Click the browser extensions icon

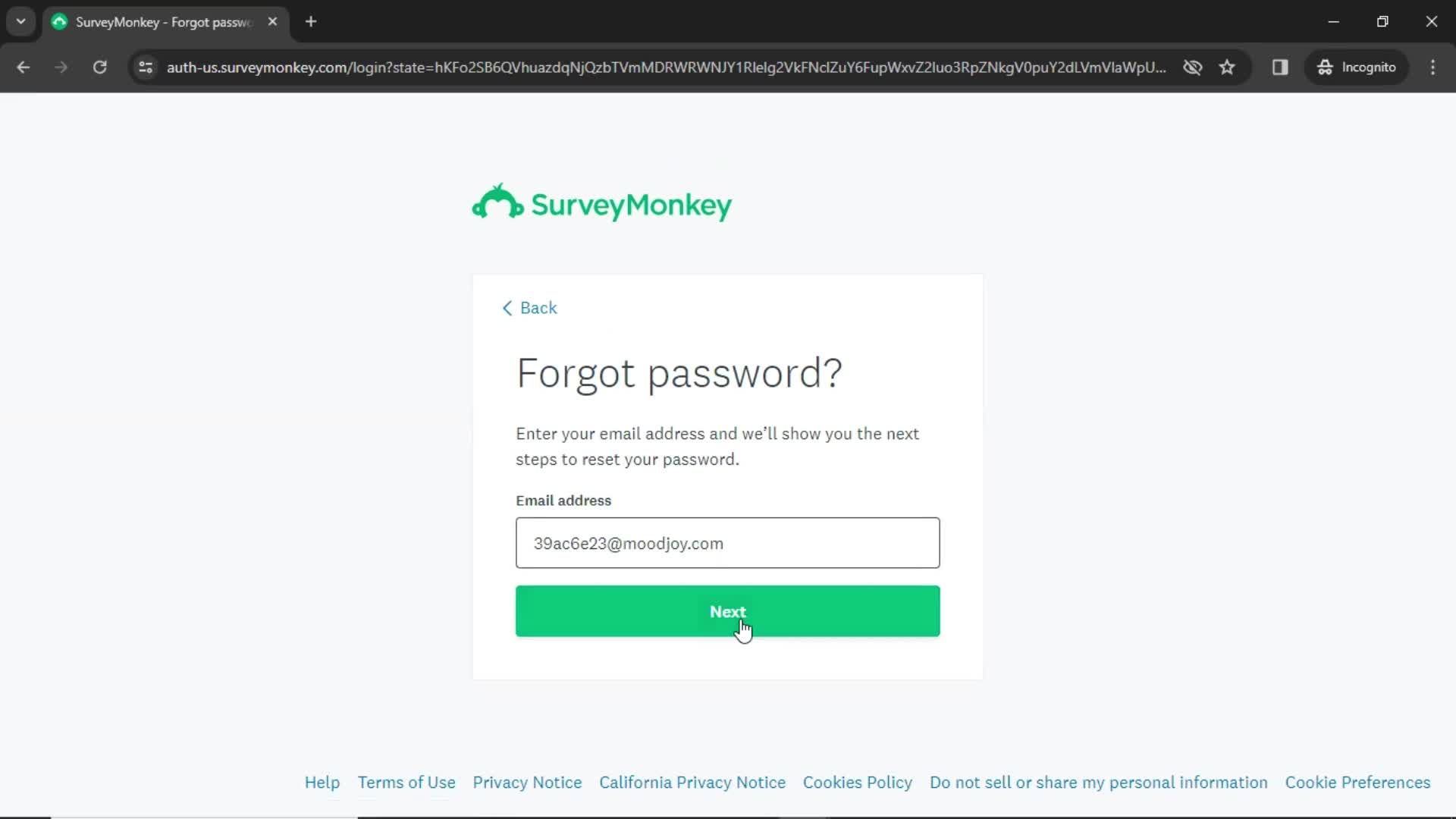point(1280,67)
